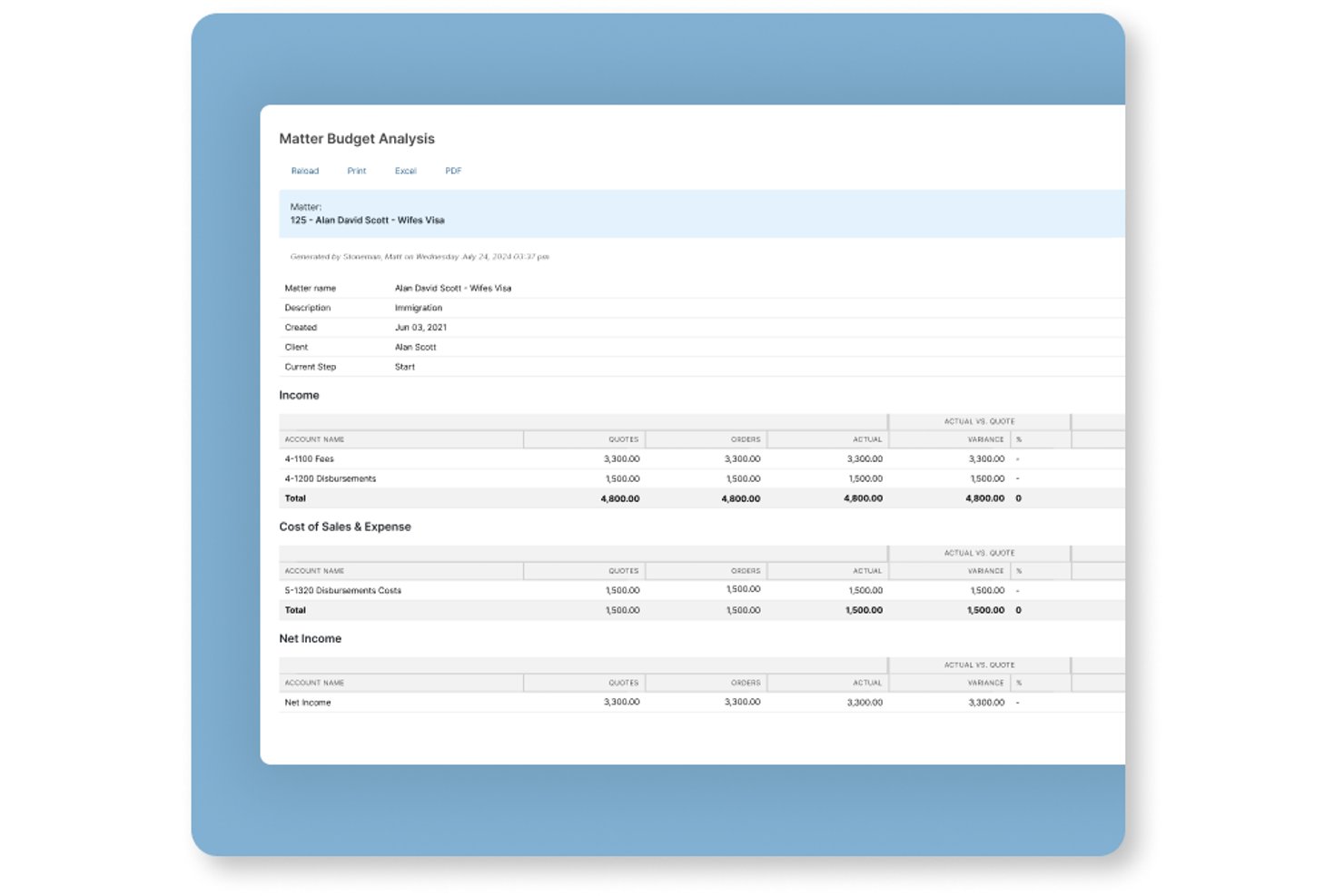Select the 'Matter Budget Analysis' heading

pos(357,139)
